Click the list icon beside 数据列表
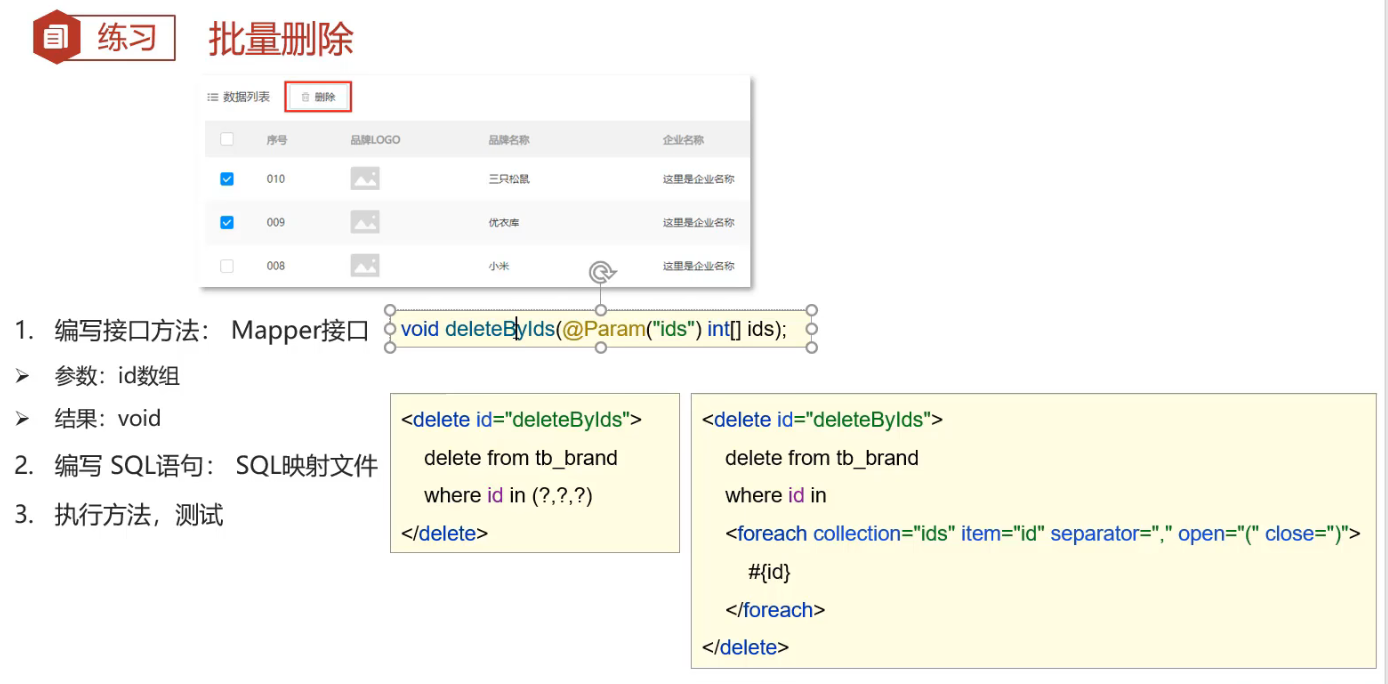The height and width of the screenshot is (684, 1388). pos(212,97)
